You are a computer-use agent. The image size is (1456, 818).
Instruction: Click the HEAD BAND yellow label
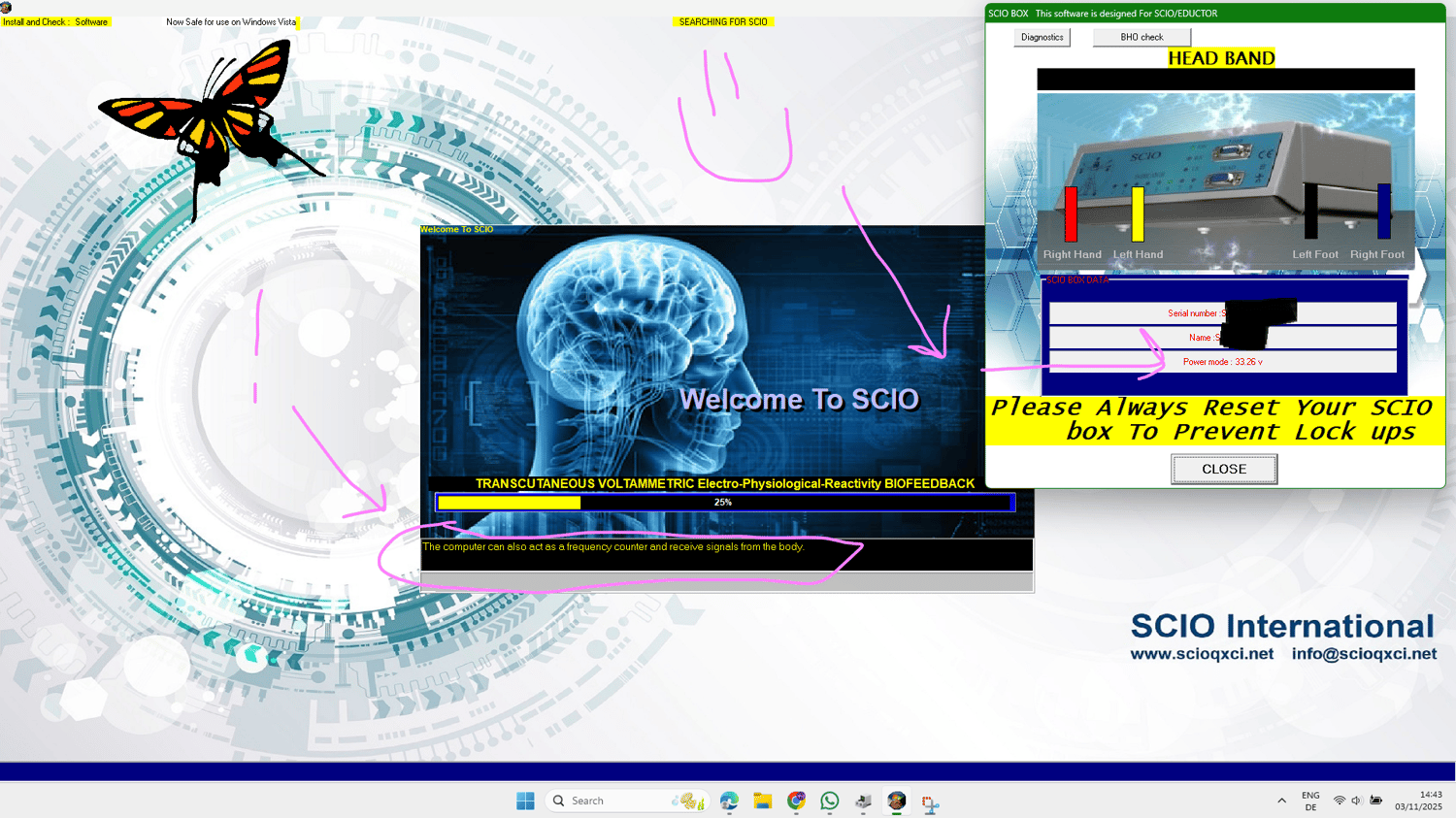tap(1221, 58)
